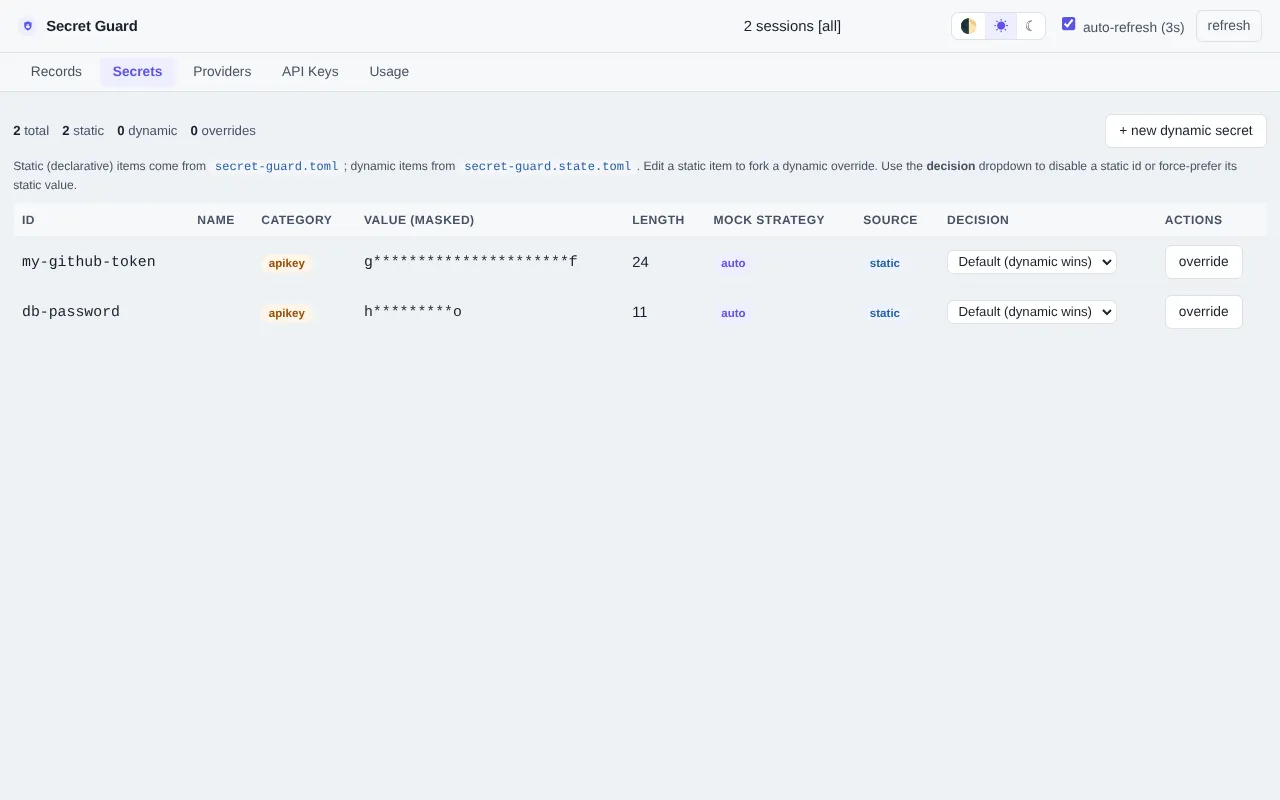Click the auto mock strategy for db-password
The width and height of the screenshot is (1280, 800).
[733, 313]
